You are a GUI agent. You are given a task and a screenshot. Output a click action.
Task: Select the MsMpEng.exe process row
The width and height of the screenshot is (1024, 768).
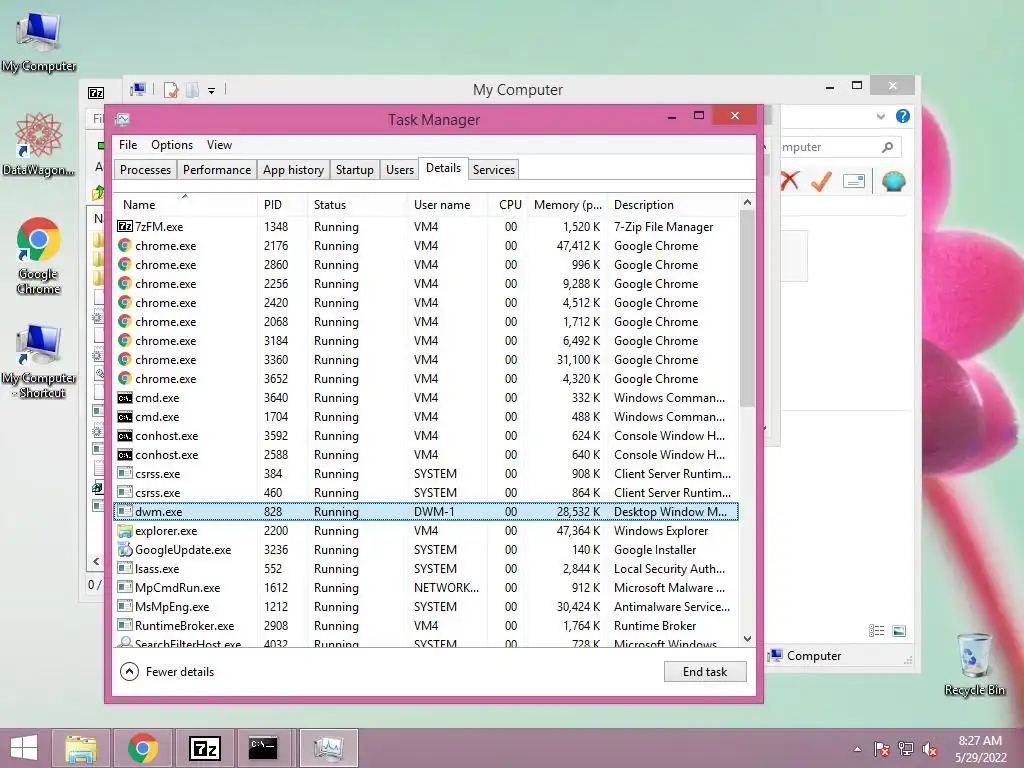pyautogui.click(x=426, y=607)
